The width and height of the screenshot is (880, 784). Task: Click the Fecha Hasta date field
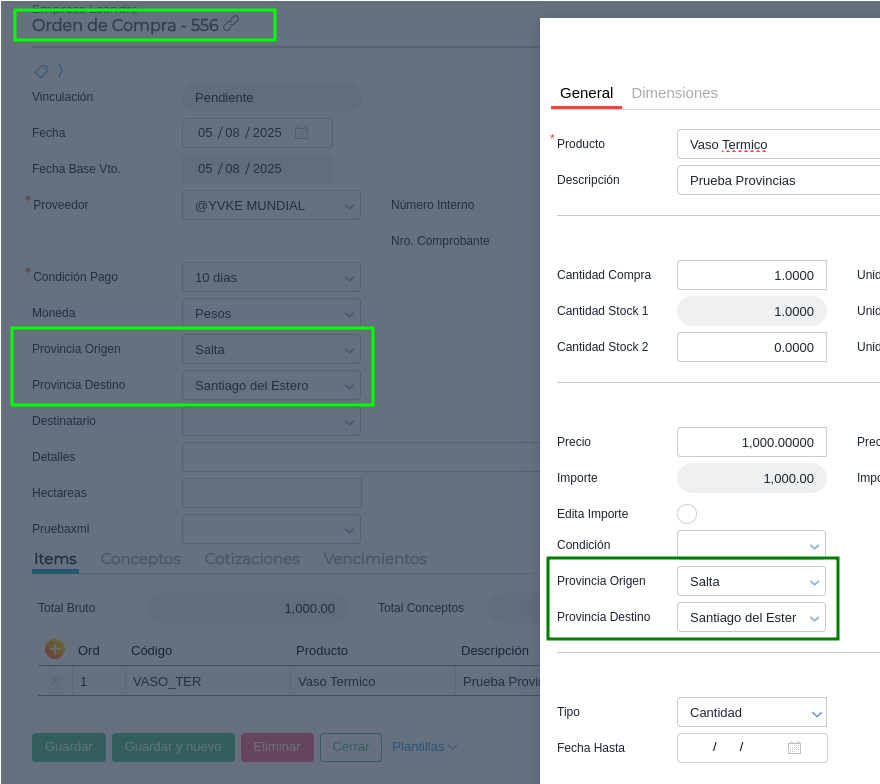coord(751,748)
